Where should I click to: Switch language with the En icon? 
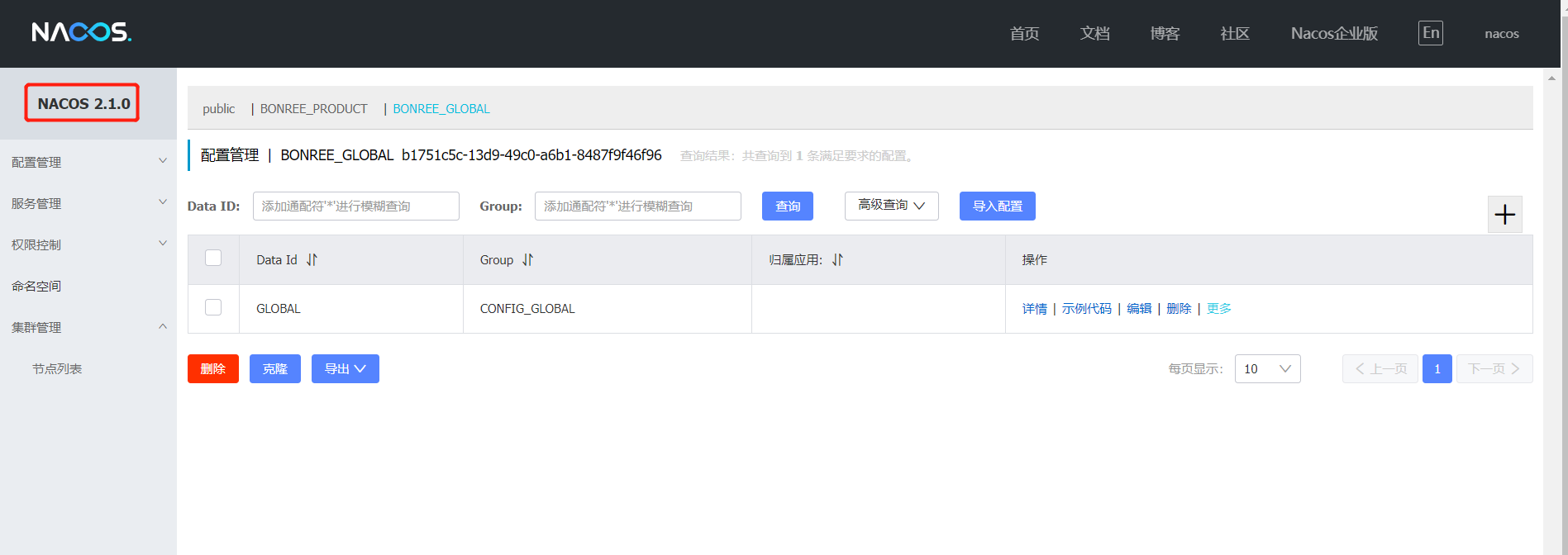[1431, 33]
